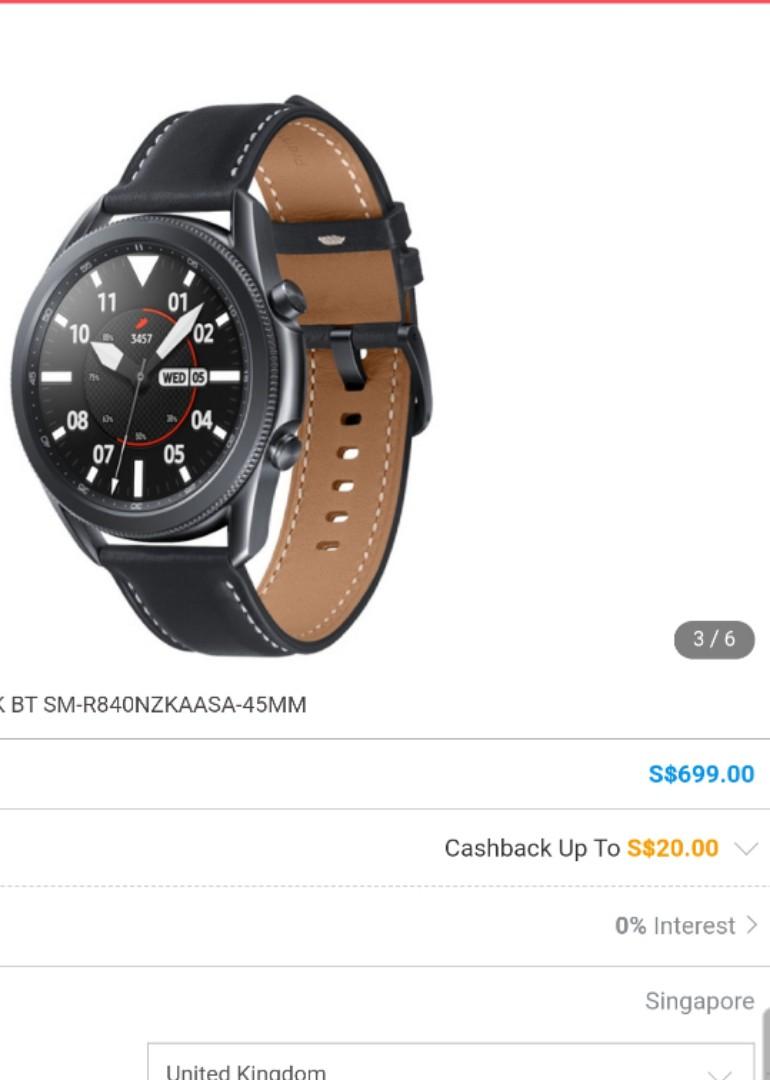Click the scrollbar handle at right edge
Viewport: 770px width, 1080px height.
point(766,1043)
